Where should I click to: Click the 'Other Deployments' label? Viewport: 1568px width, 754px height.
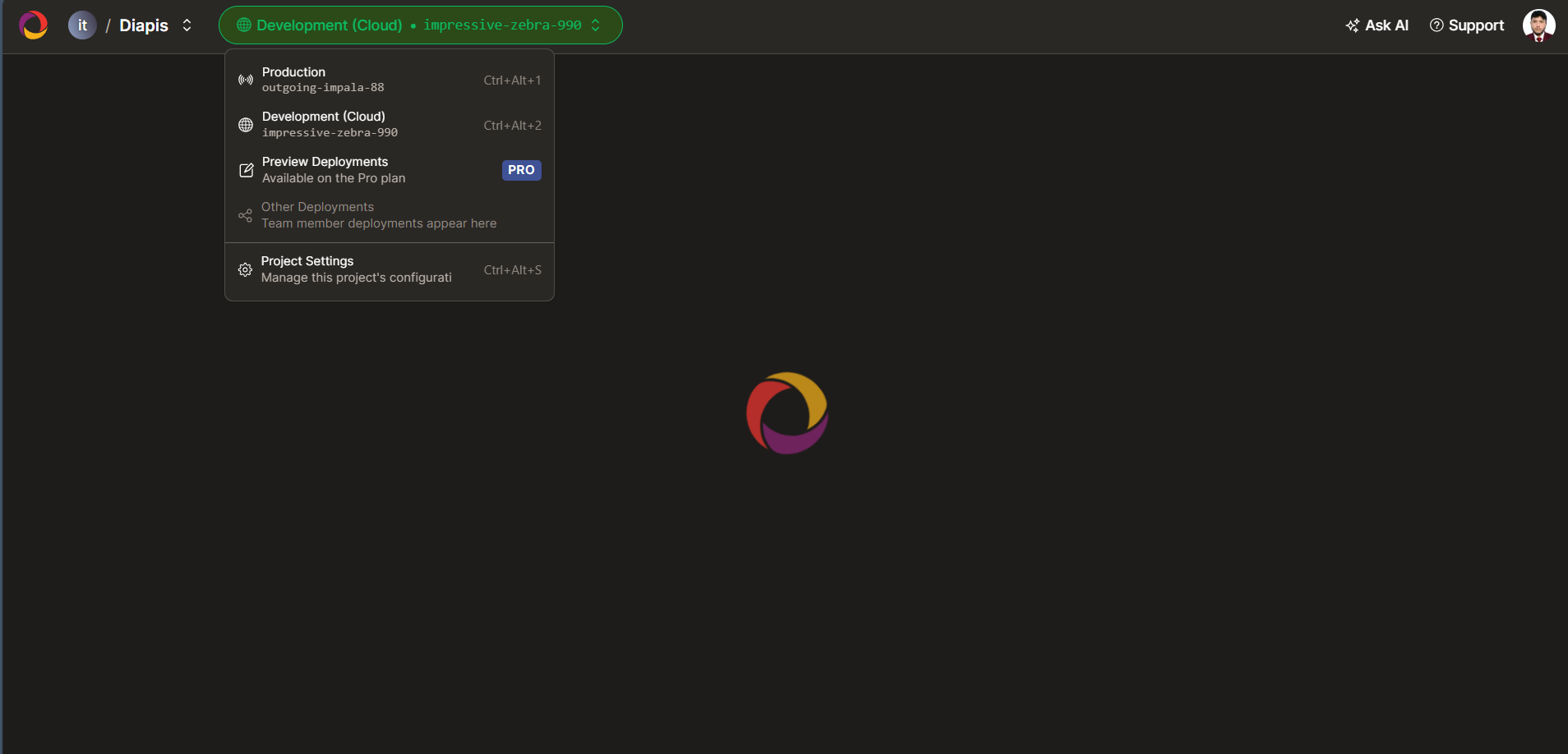pyautogui.click(x=317, y=207)
